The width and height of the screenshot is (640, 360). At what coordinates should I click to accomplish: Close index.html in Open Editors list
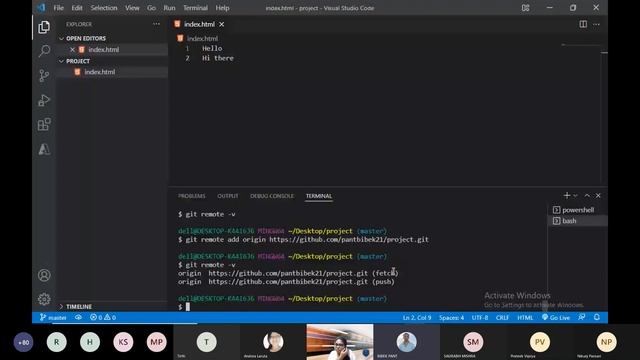click(72, 49)
